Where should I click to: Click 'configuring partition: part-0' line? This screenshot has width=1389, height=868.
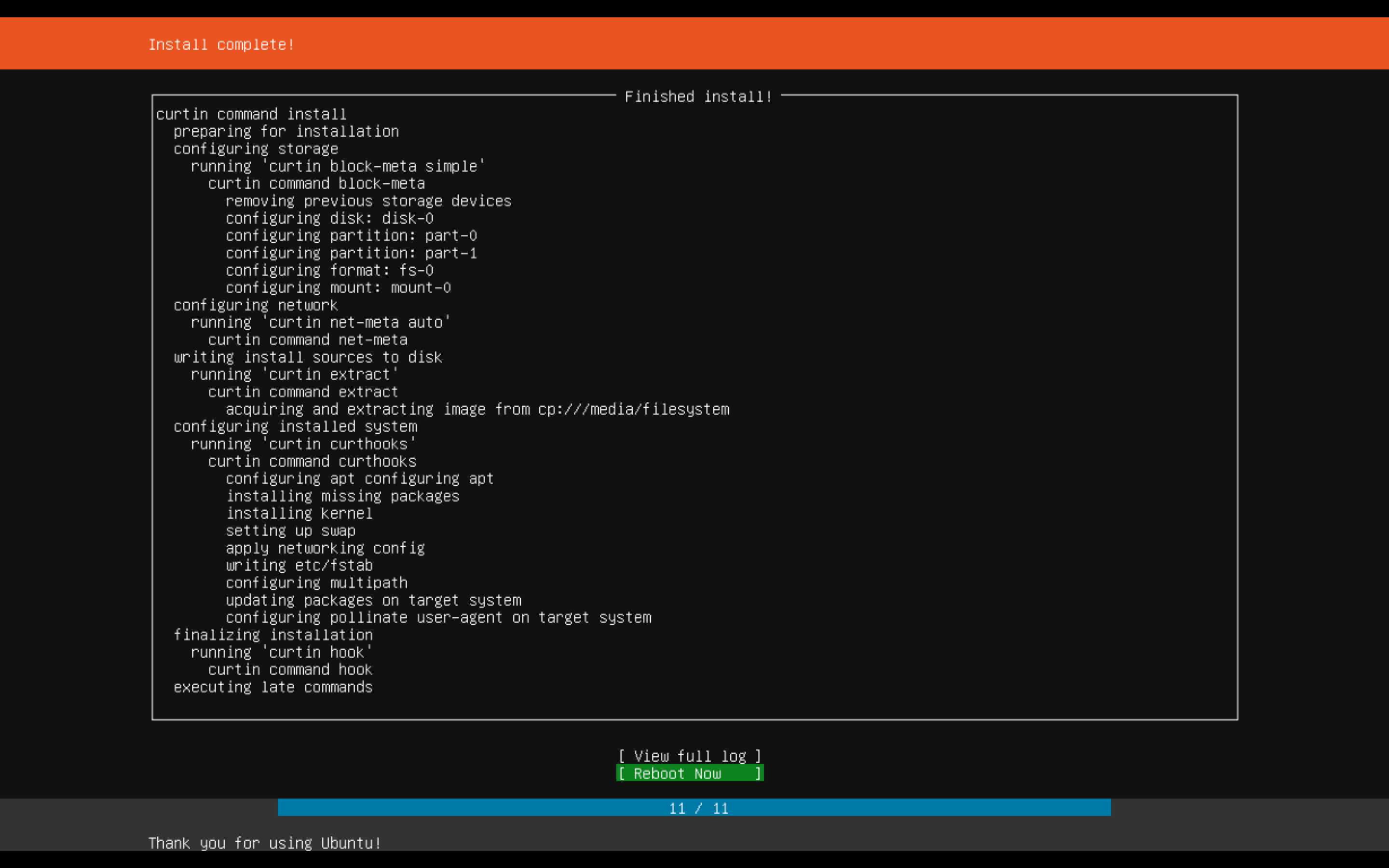coord(351,235)
